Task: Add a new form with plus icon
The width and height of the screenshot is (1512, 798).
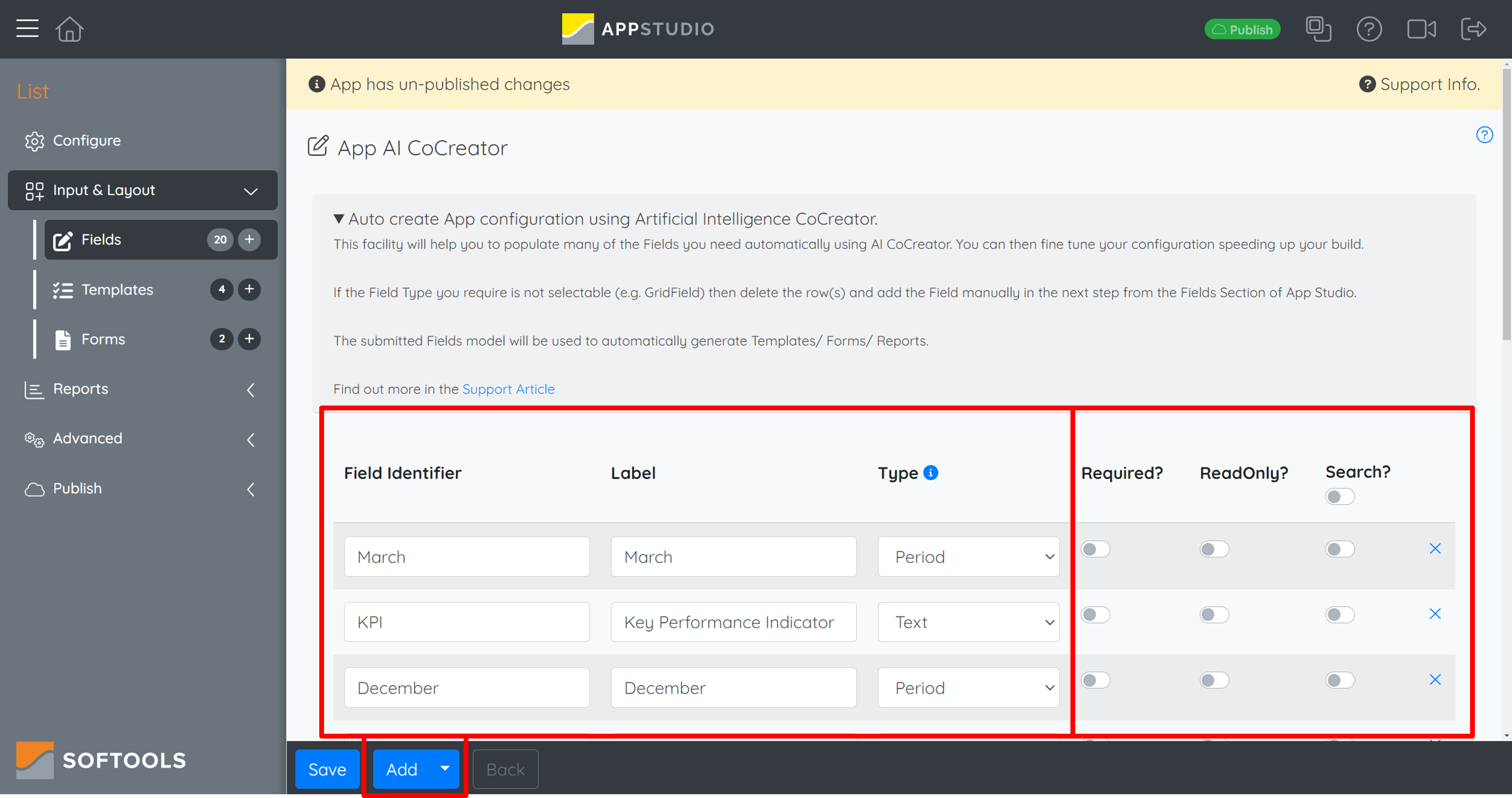Action: (x=249, y=338)
